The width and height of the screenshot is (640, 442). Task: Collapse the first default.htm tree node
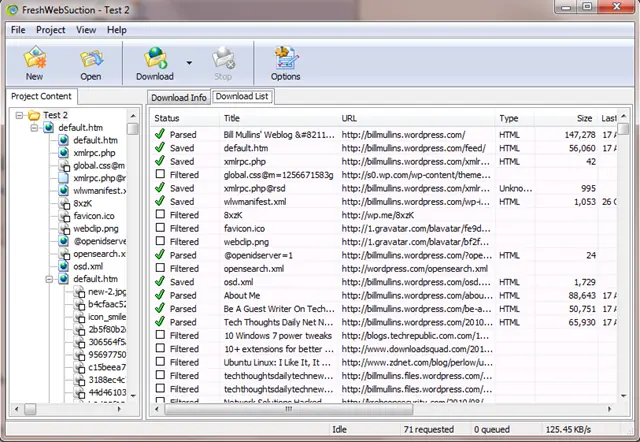pos(34,129)
